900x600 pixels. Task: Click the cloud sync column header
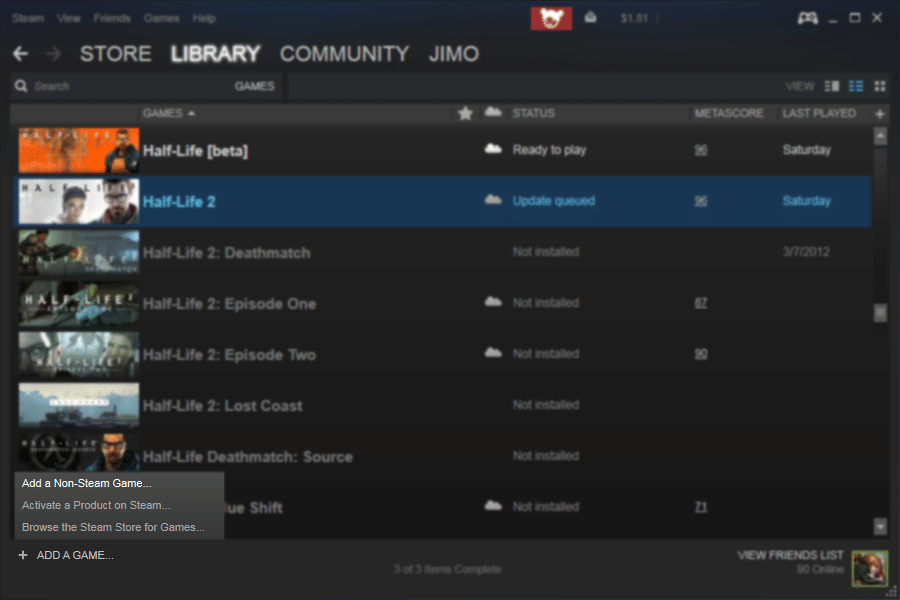(492, 113)
